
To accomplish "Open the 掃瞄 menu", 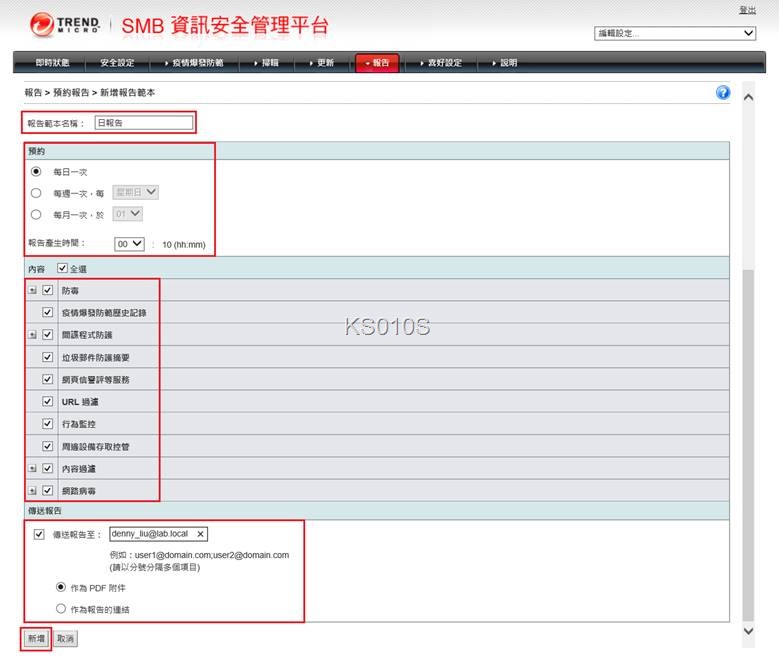I will pos(267,63).
